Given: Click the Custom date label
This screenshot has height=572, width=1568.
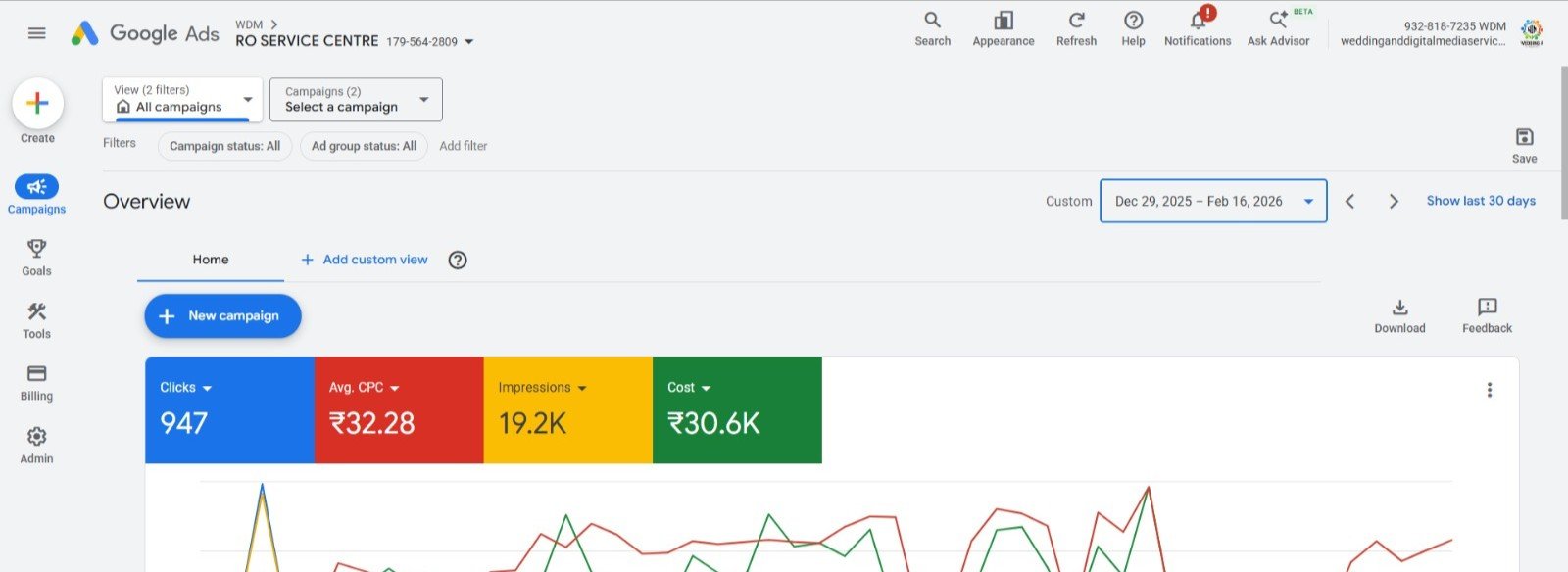Looking at the screenshot, I should click(x=1068, y=201).
